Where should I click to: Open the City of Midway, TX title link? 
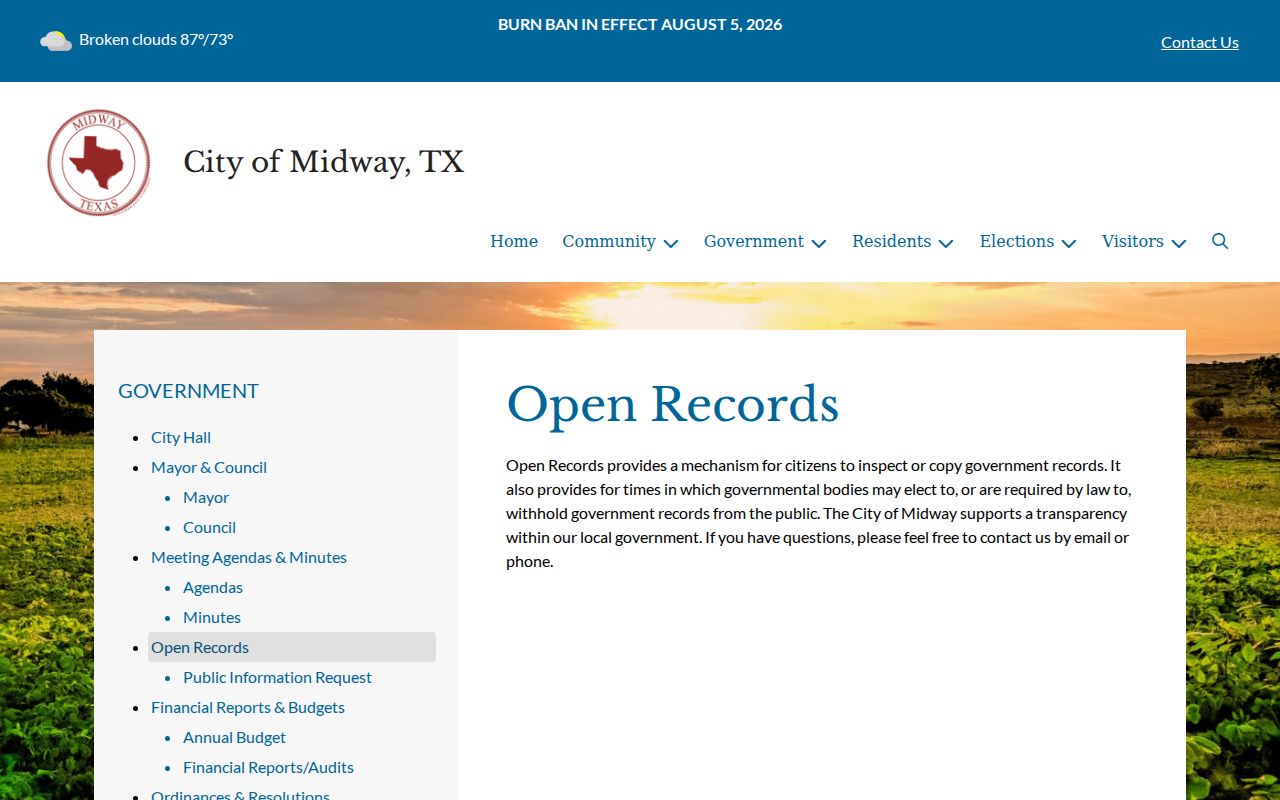point(324,162)
